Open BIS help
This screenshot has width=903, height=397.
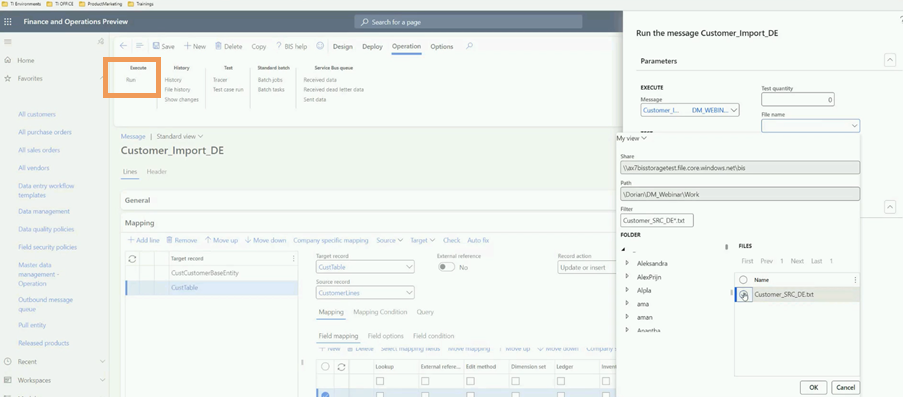click(x=291, y=47)
